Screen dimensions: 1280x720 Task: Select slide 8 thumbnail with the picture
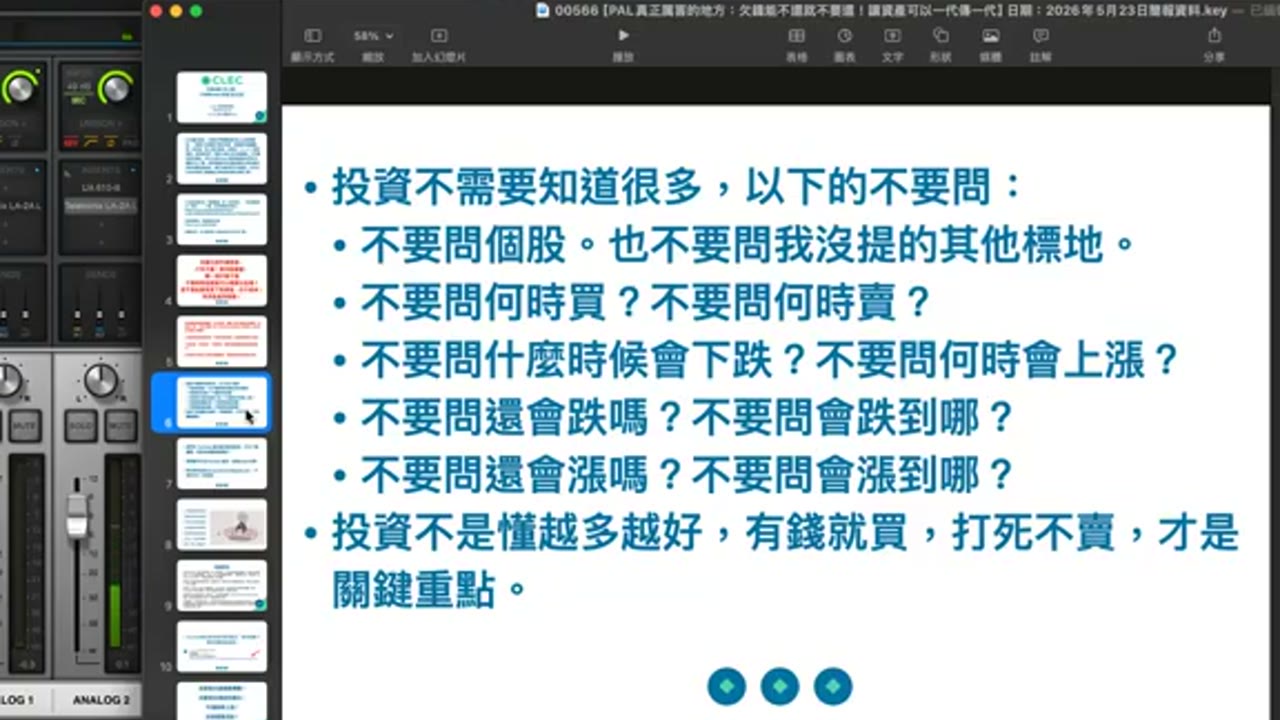[222, 524]
